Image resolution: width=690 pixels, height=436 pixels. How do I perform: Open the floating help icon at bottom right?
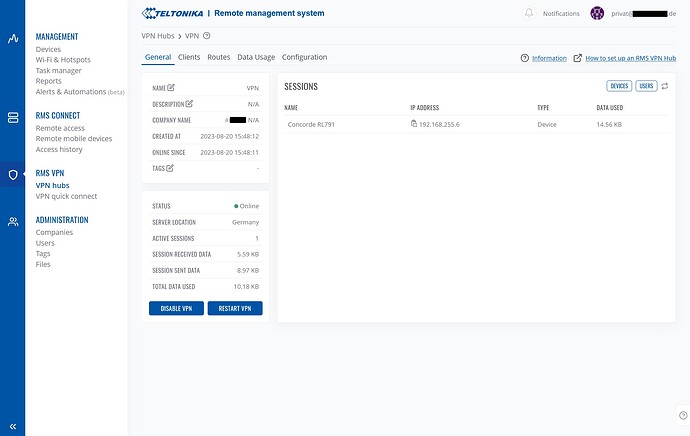pyautogui.click(x=683, y=415)
